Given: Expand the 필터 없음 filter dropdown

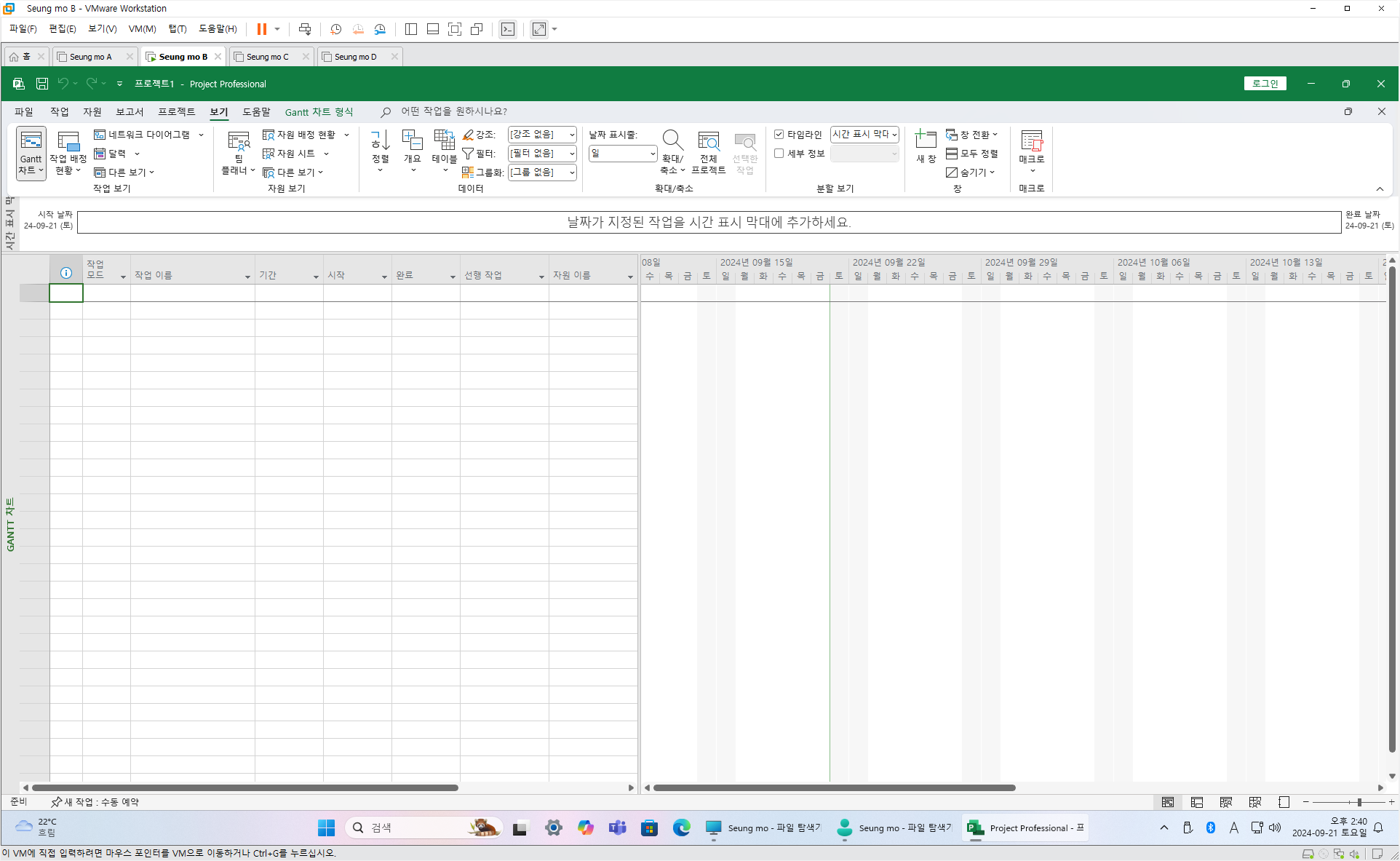Looking at the screenshot, I should click(x=572, y=154).
